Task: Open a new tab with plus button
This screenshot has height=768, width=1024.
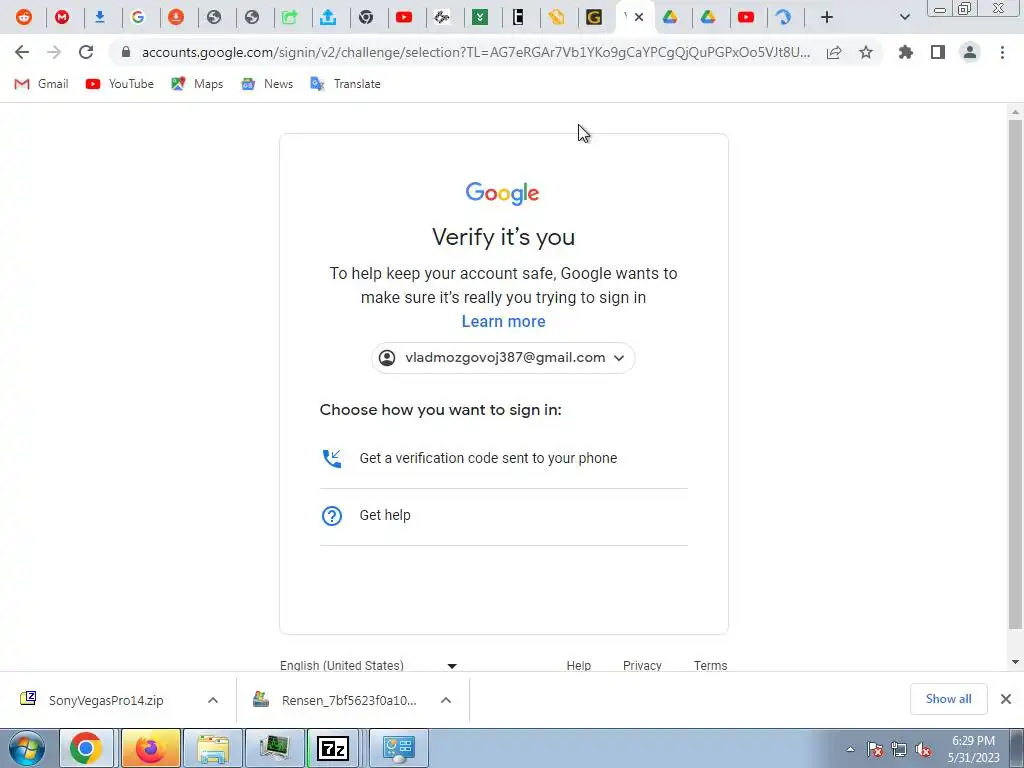Action: pos(827,18)
